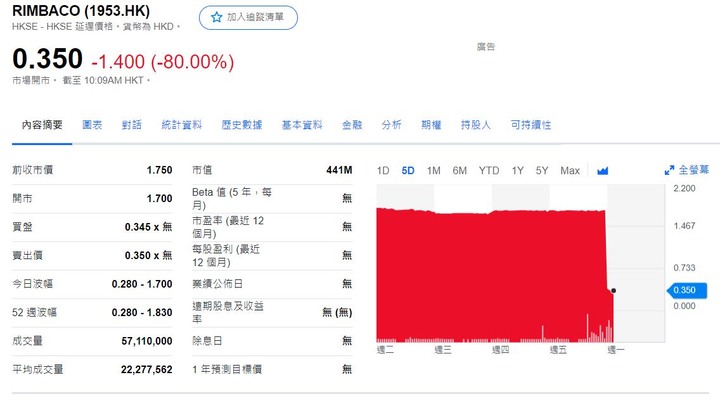Click the 成交量 value 57,110,000

tap(147, 341)
